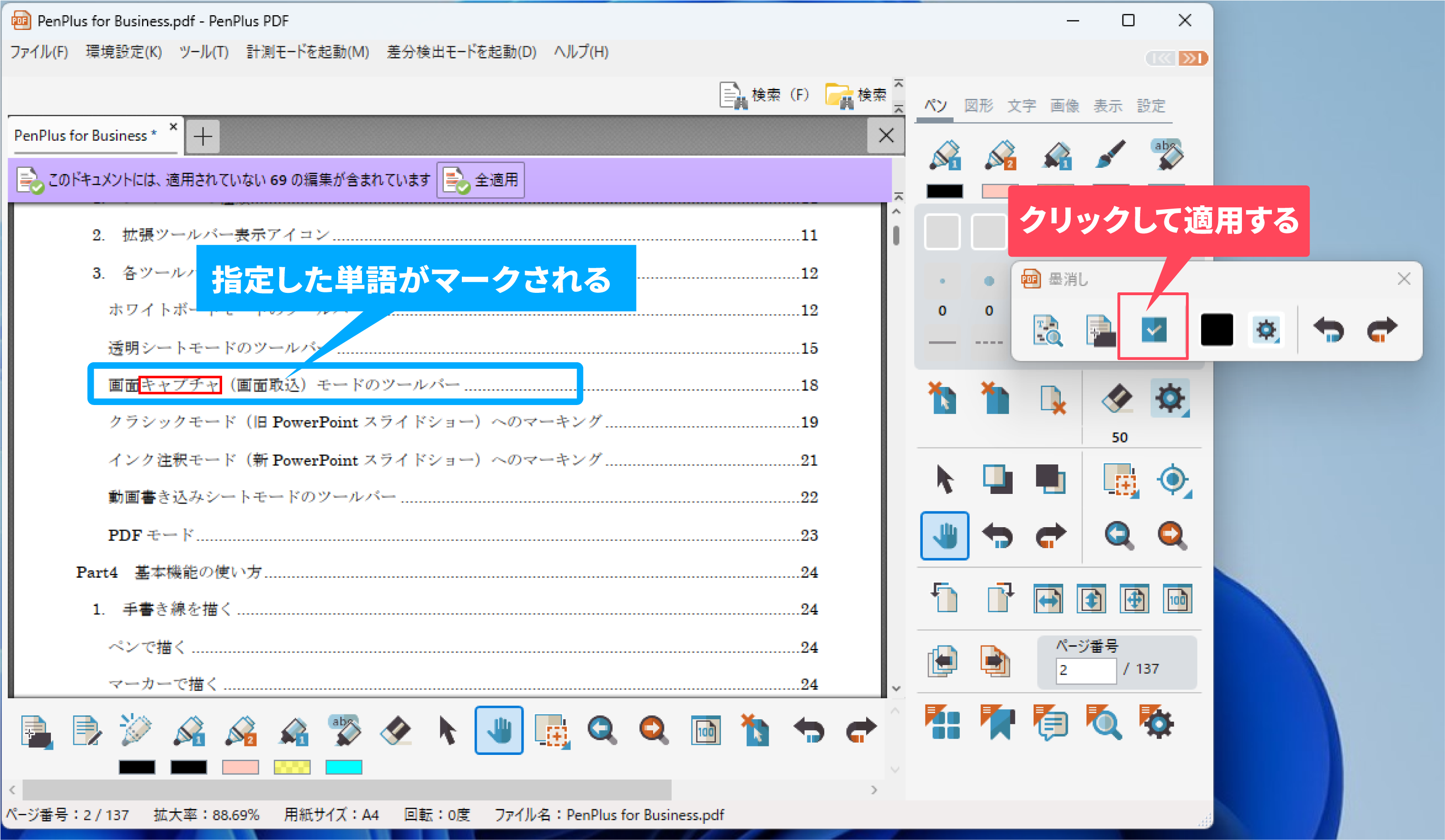Go to previous page icon in side panel

point(943,661)
